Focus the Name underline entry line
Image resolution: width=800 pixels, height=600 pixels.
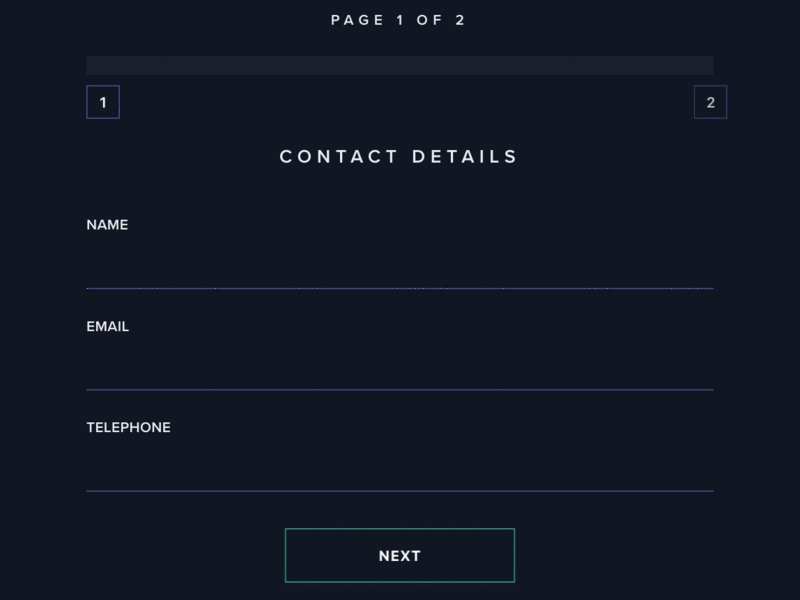400,287
